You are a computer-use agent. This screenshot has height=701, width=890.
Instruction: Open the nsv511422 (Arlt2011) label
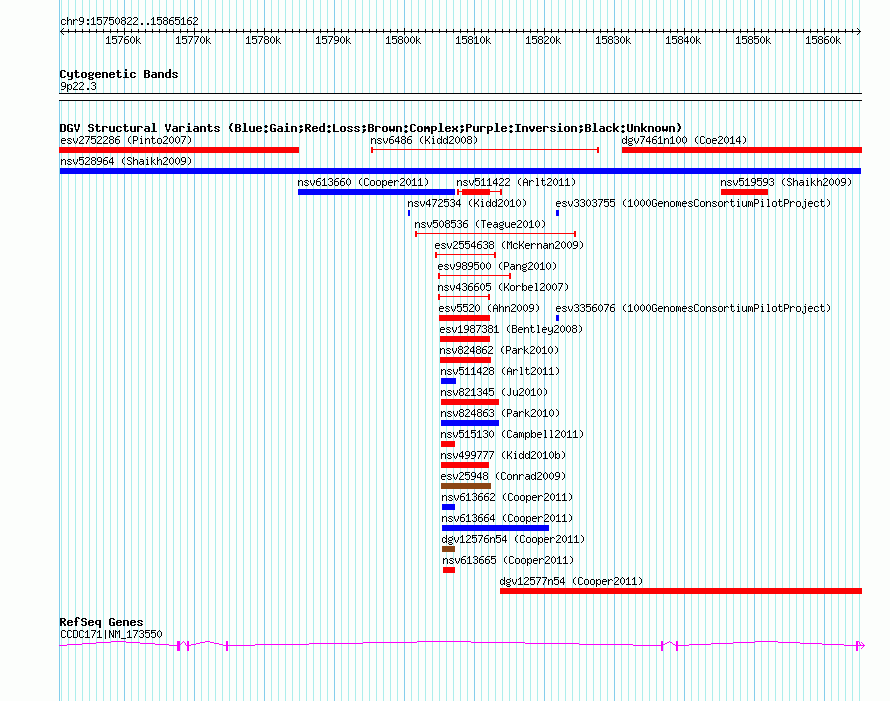tap(516, 182)
